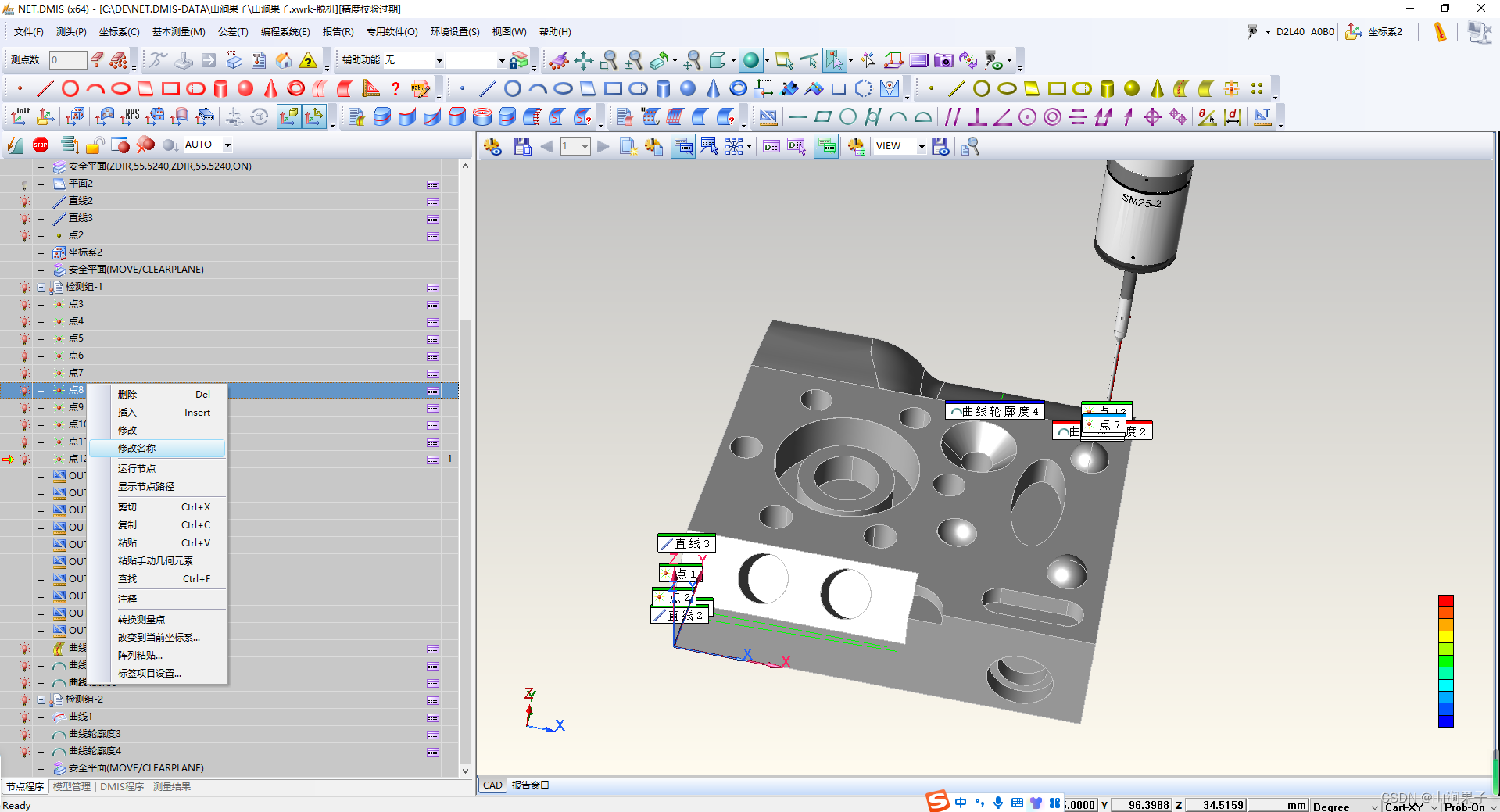Screen dimensions: 1500x812
Task: Select the yellow cylinder feature icon
Action: 1107,88
